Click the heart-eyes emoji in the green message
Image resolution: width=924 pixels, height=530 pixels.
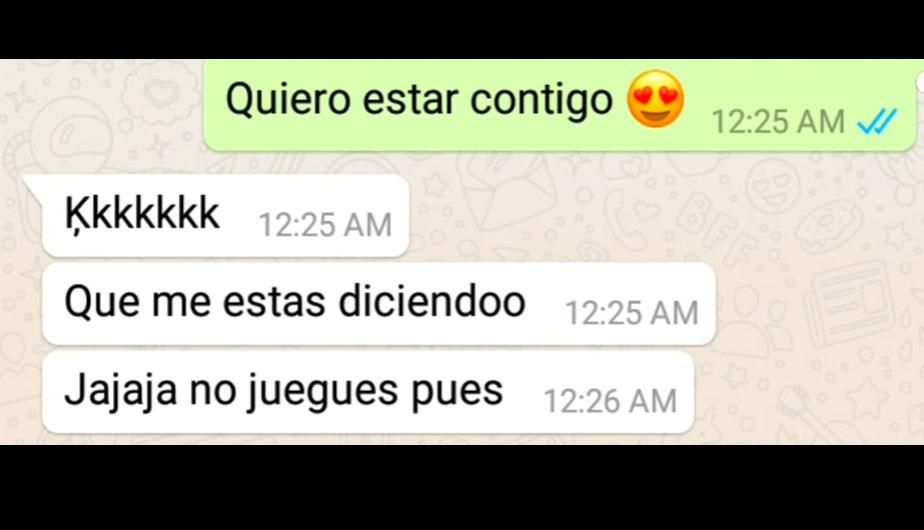pos(655,98)
